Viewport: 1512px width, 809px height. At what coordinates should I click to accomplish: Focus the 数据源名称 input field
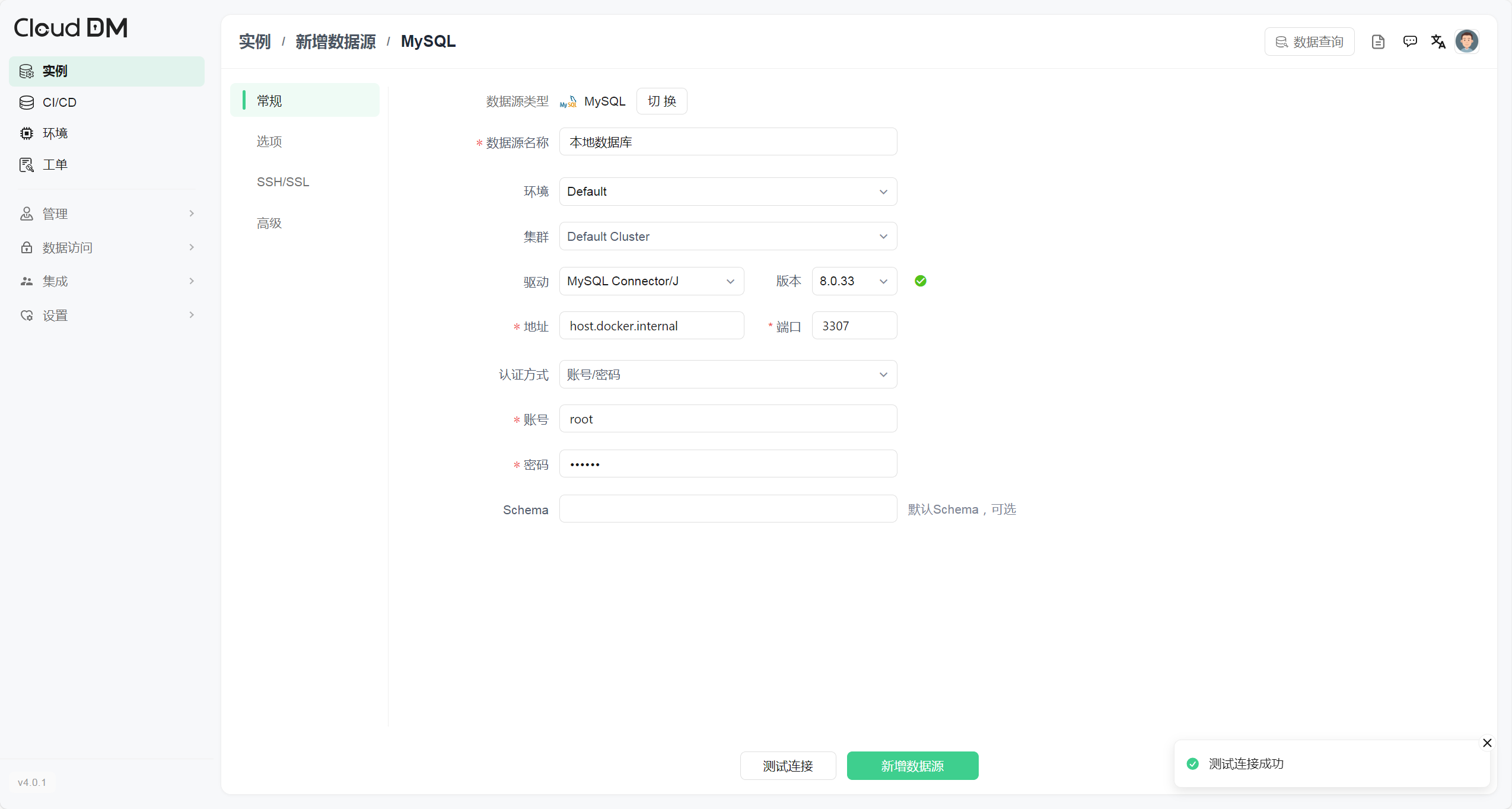(728, 142)
